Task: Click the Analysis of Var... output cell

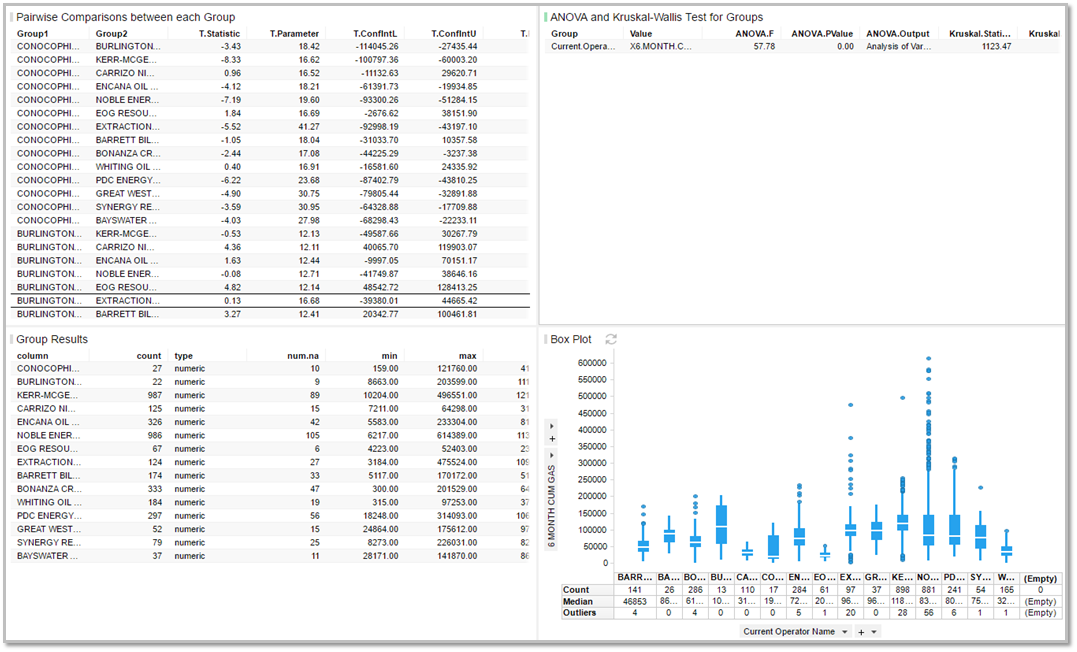Action: point(898,47)
